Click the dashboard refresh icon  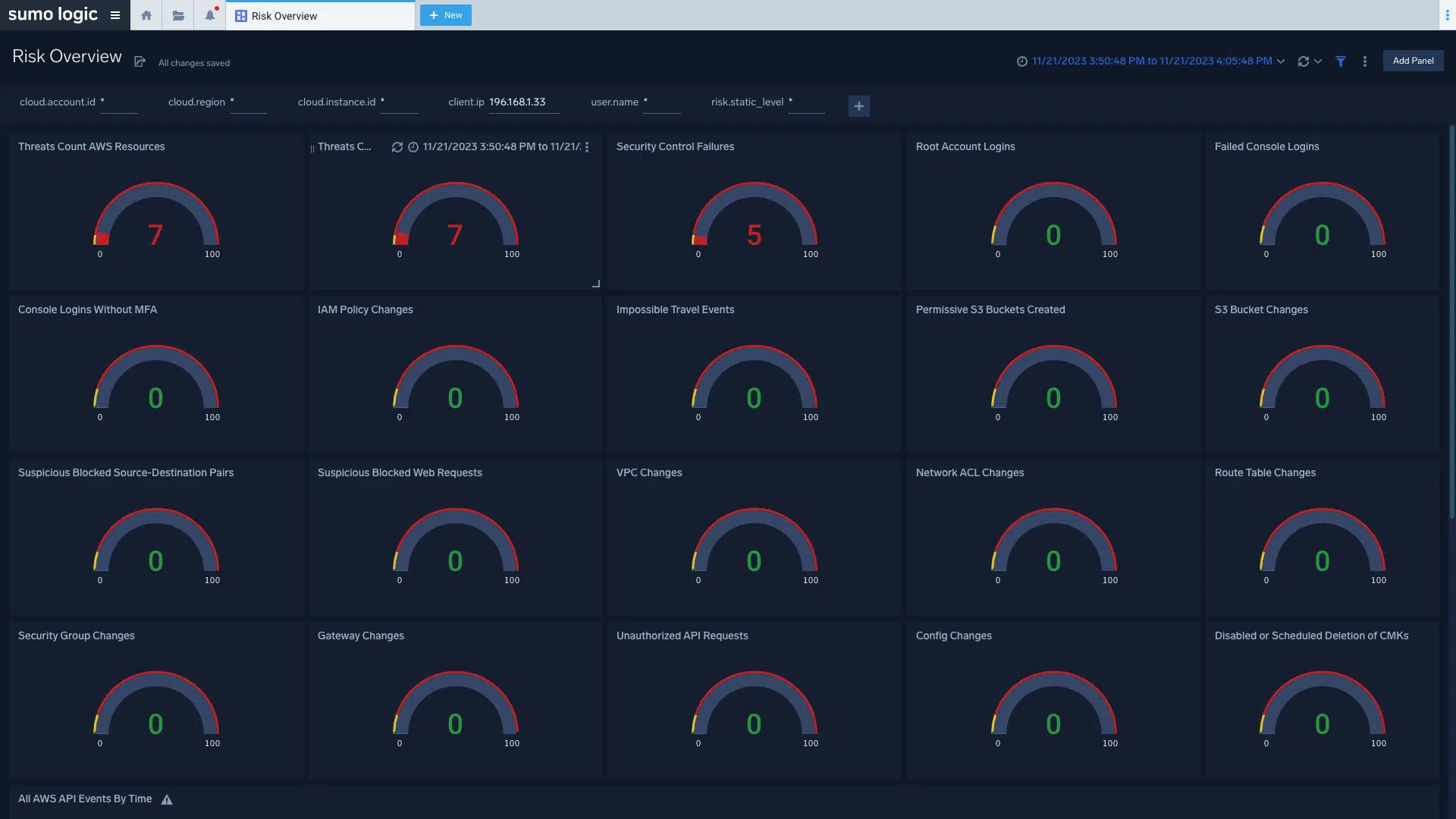[1303, 61]
